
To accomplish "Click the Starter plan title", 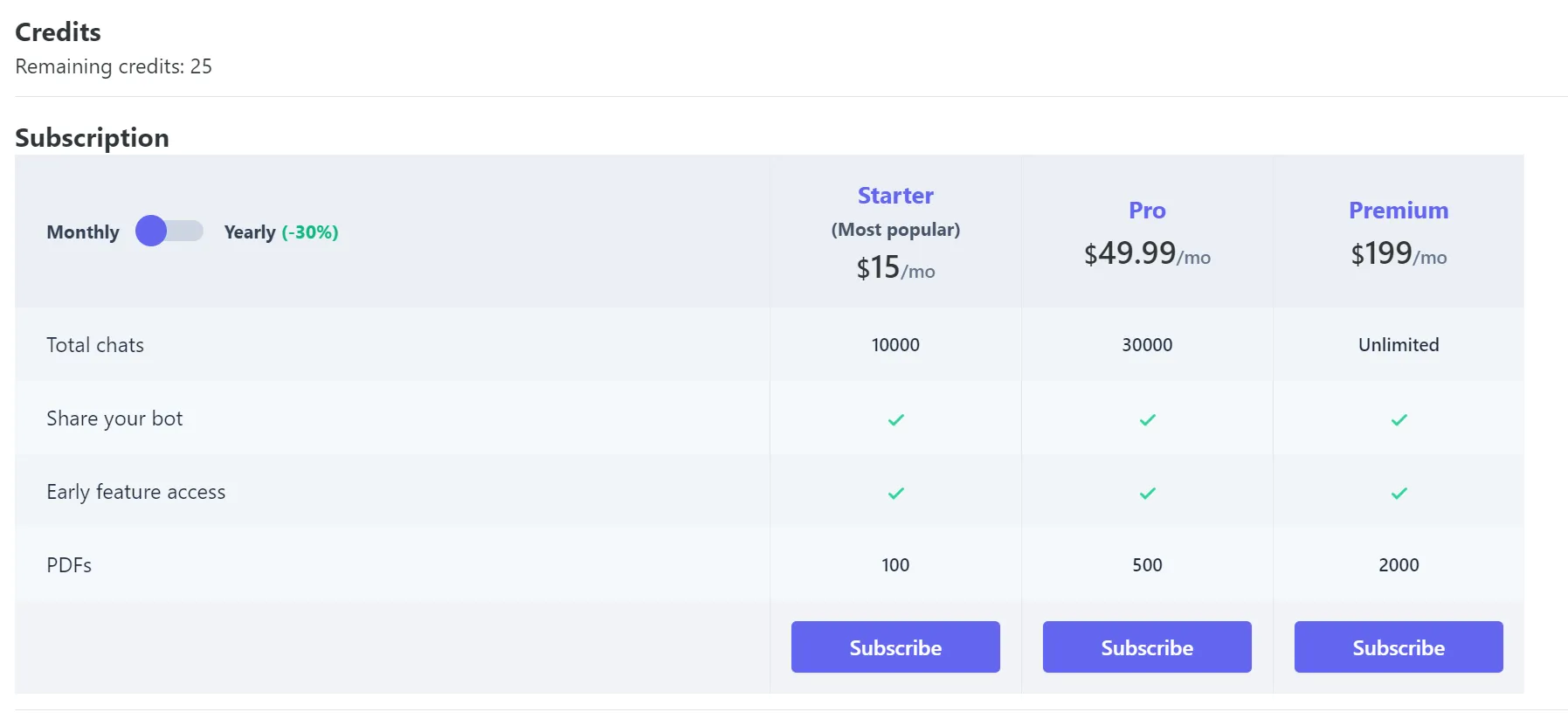I will coord(895,196).
